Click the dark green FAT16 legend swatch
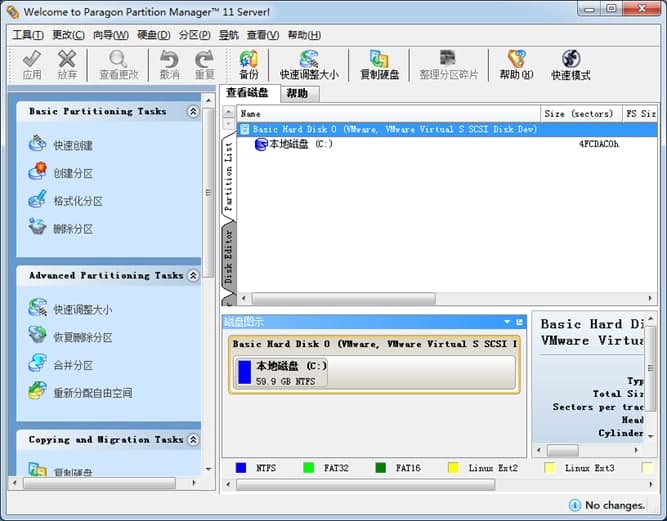This screenshot has width=667, height=521. pos(381,468)
